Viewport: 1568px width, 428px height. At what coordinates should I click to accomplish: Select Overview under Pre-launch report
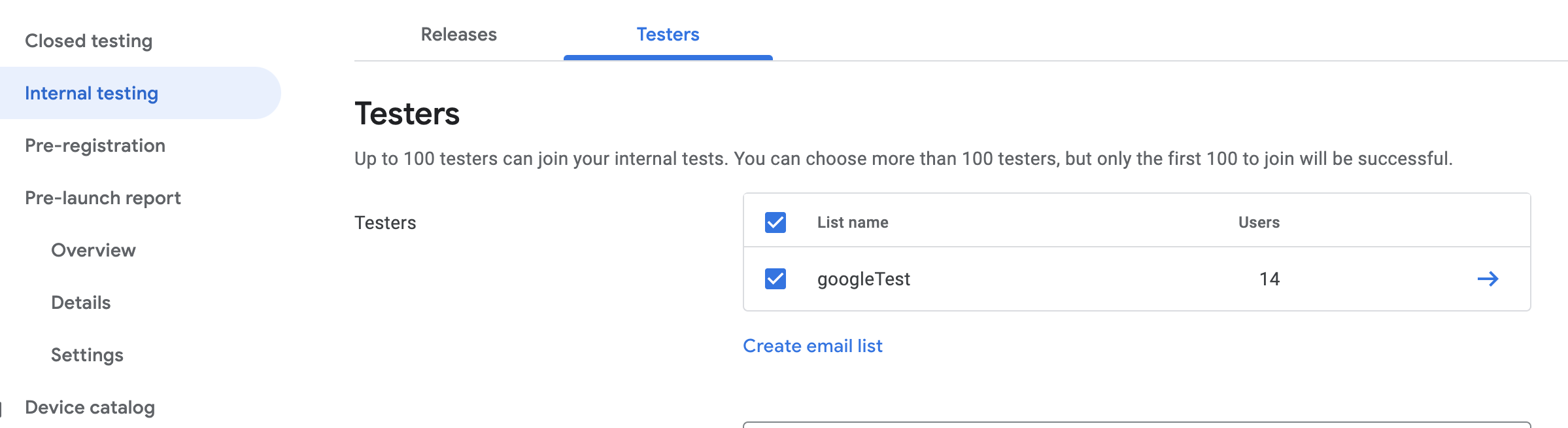click(93, 250)
